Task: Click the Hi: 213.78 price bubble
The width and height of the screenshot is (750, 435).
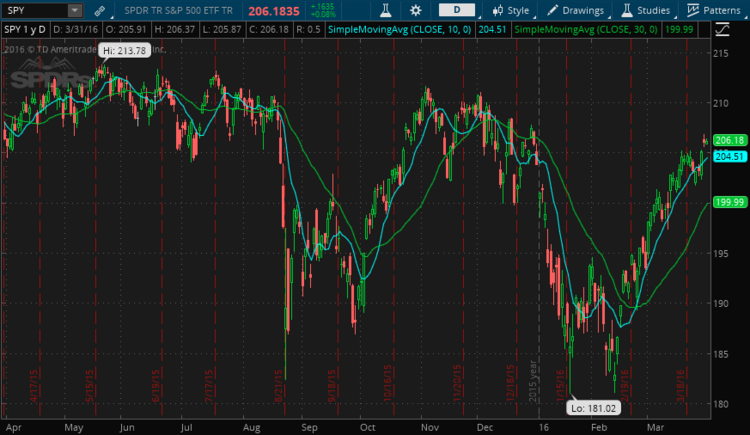Action: [126, 51]
